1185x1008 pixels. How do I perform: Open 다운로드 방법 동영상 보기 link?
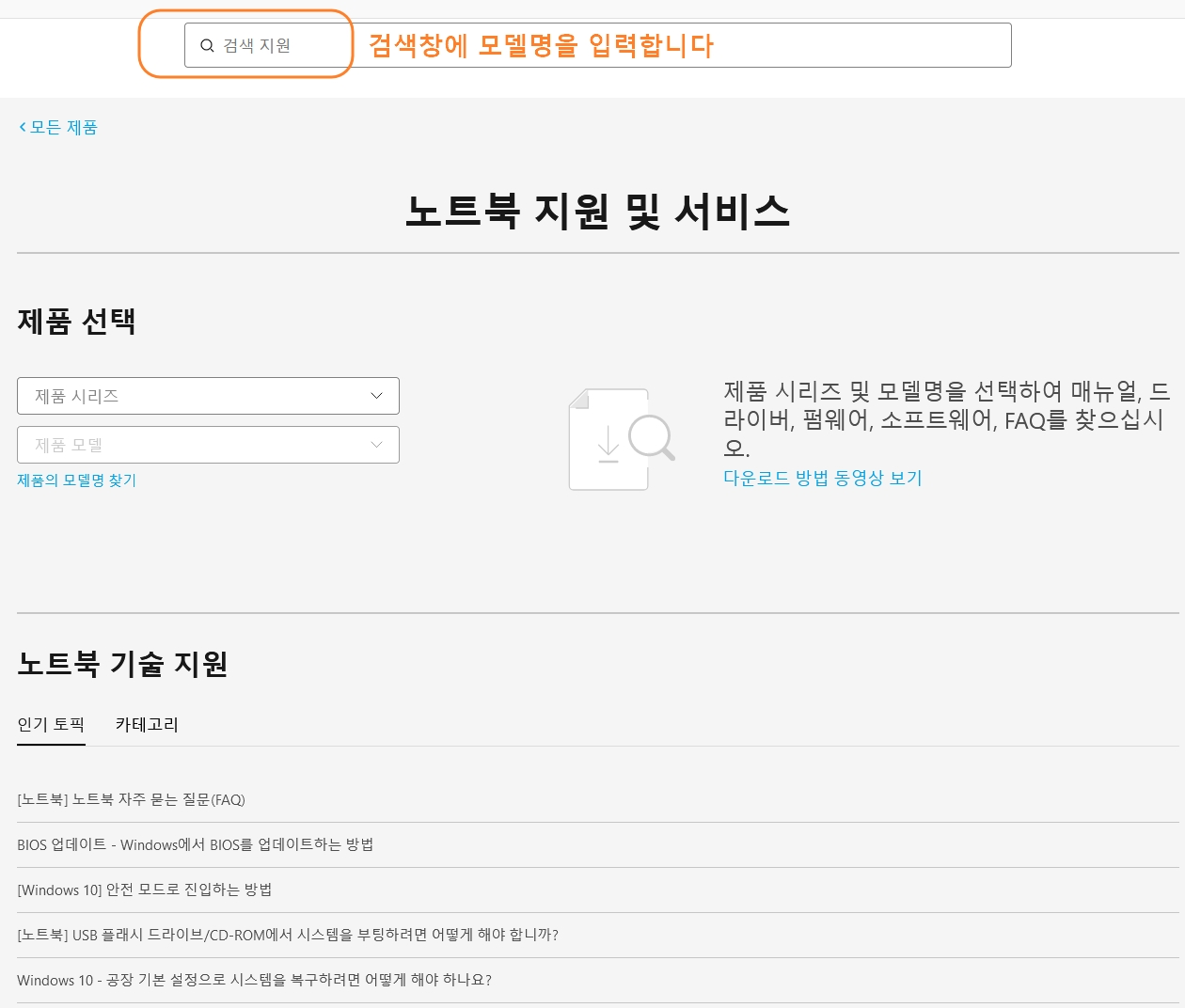point(822,478)
